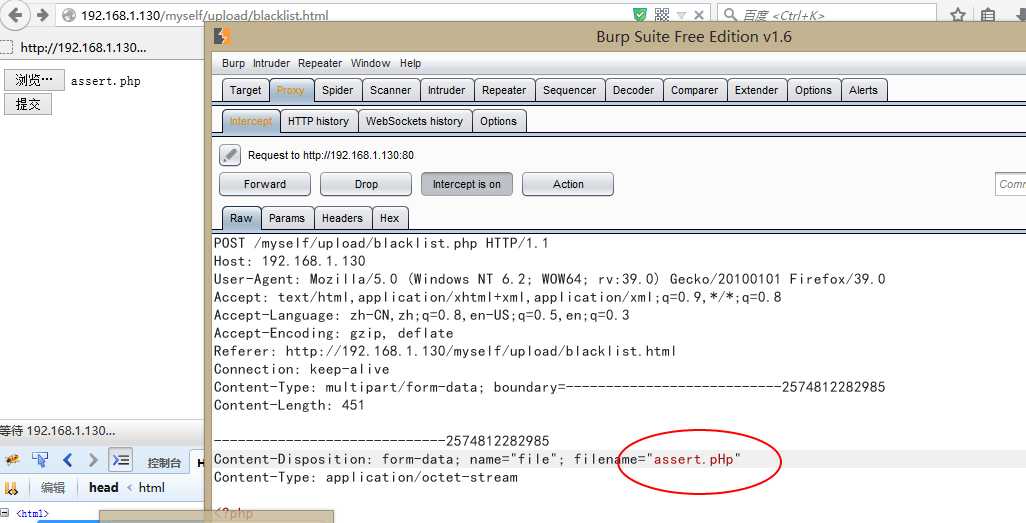Image resolution: width=1026 pixels, height=523 pixels.
Task: Switch to the Decoder tab
Action: [x=633, y=90]
